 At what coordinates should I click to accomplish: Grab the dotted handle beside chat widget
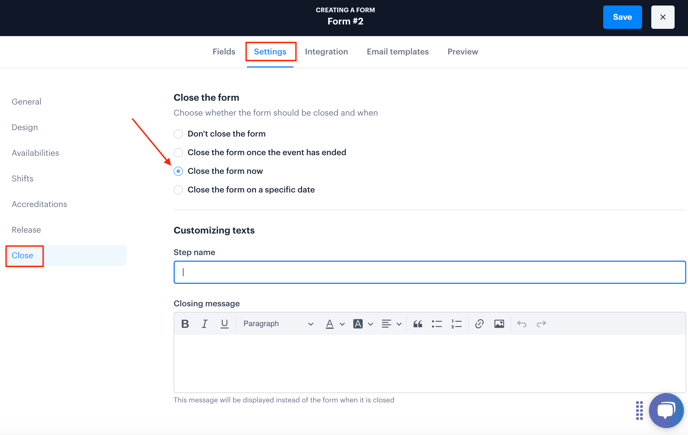tap(639, 410)
